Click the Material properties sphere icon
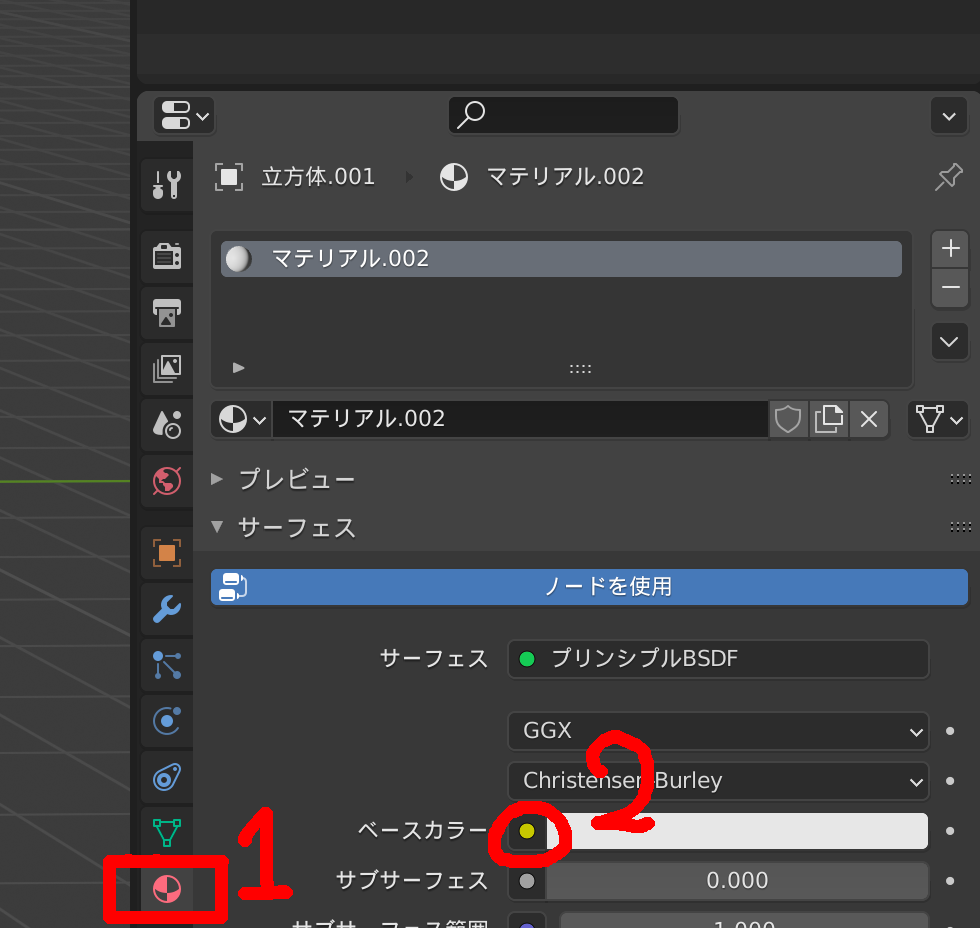The height and width of the screenshot is (928, 980). coord(166,888)
